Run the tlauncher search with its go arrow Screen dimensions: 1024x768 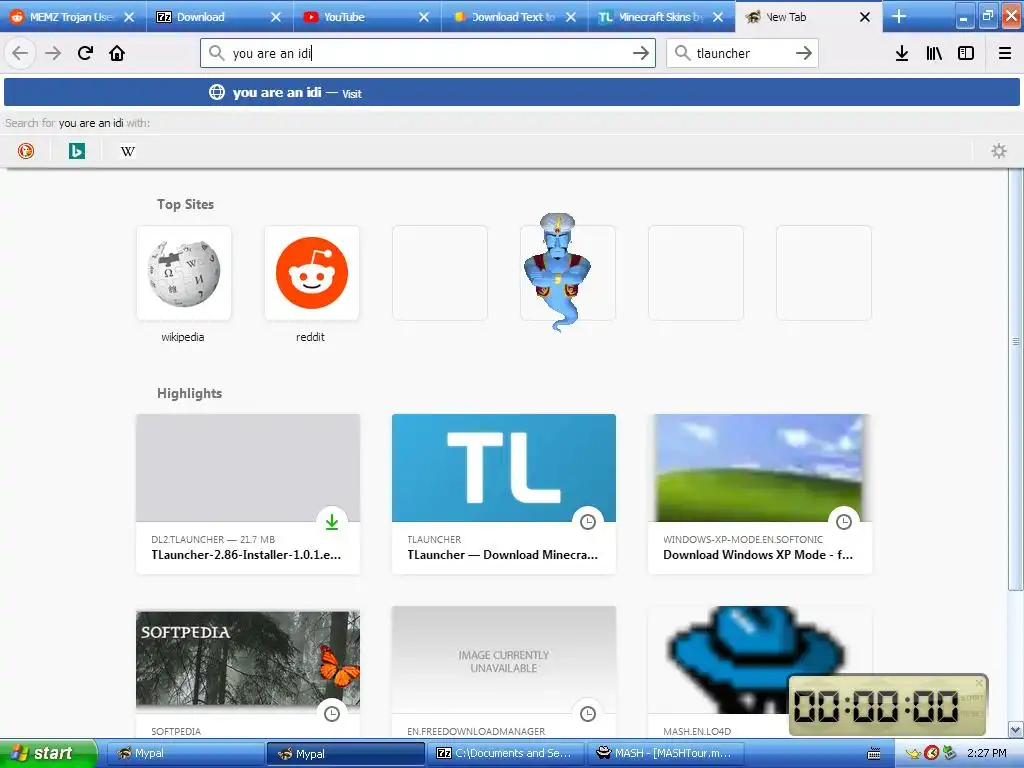[x=804, y=53]
